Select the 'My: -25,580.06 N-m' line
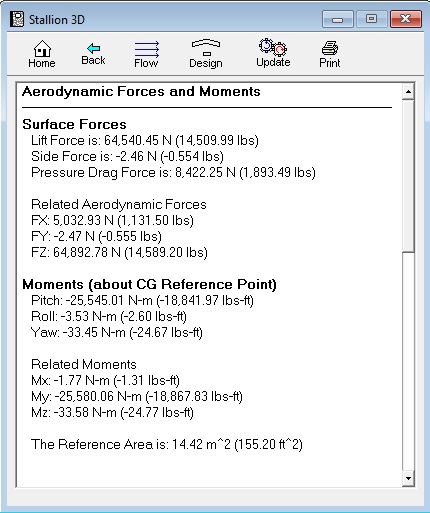Screen dimensions: 430x513 click(x=137, y=396)
